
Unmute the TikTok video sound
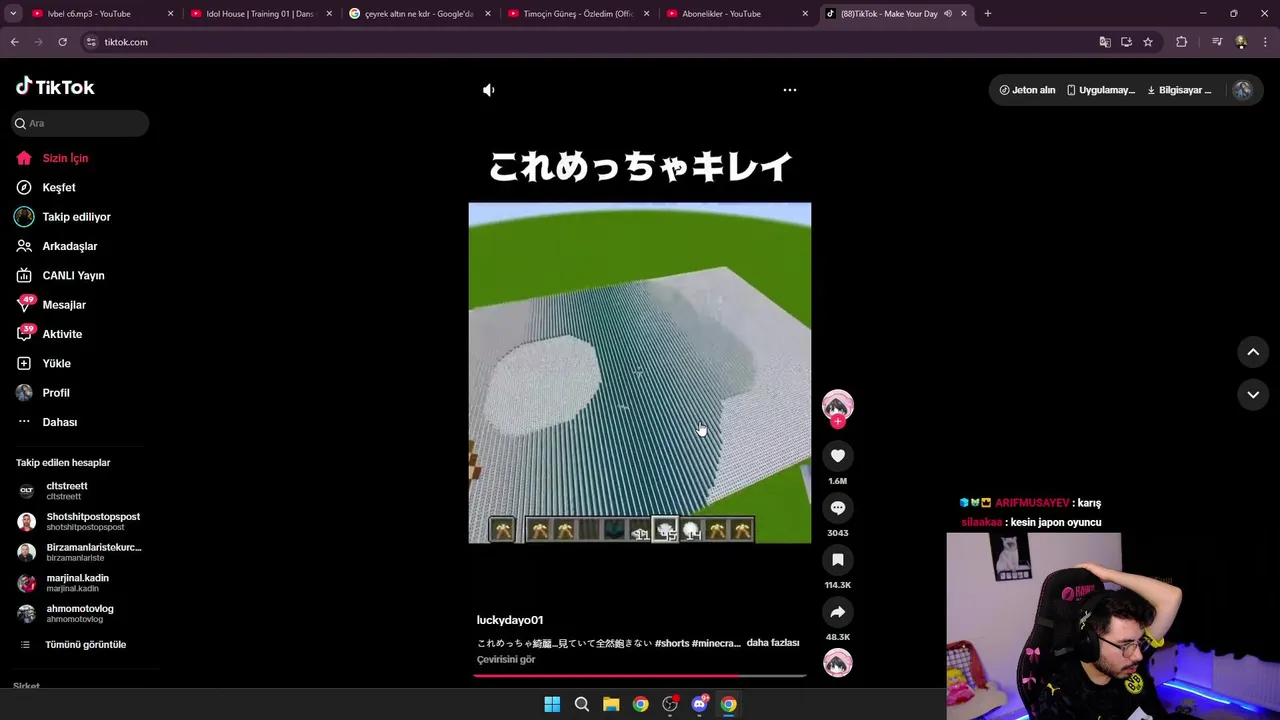488,90
